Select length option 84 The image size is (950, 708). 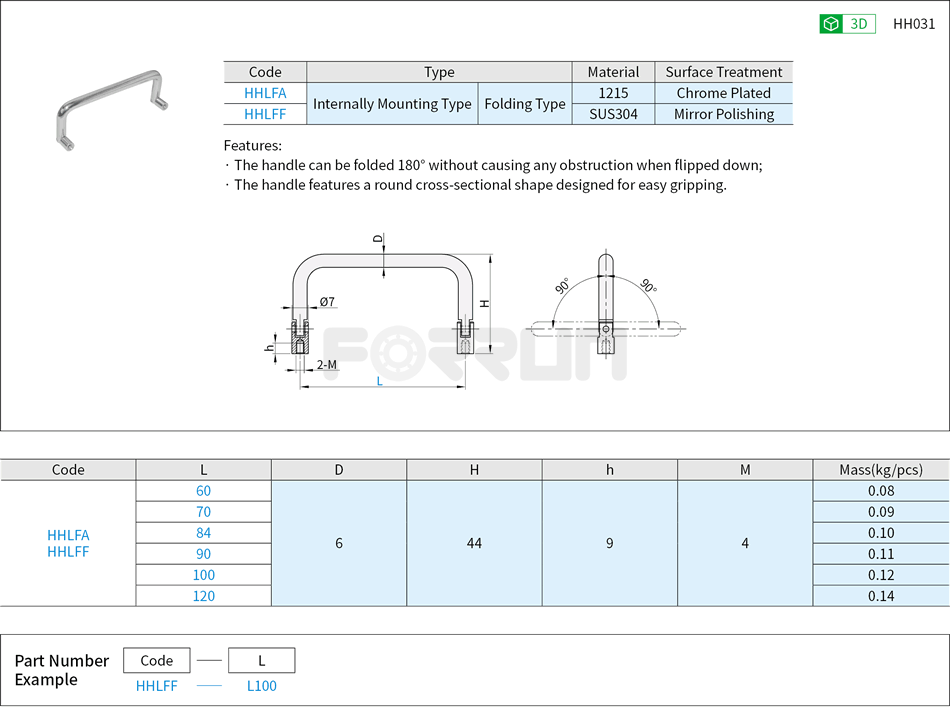[x=203, y=533]
